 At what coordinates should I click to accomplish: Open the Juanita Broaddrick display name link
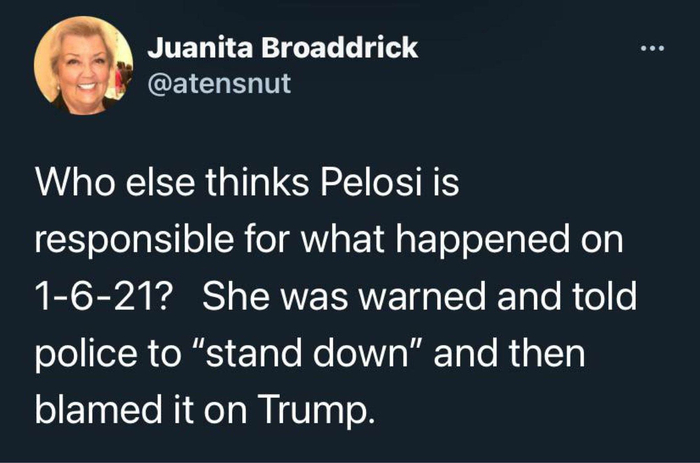tap(282, 49)
